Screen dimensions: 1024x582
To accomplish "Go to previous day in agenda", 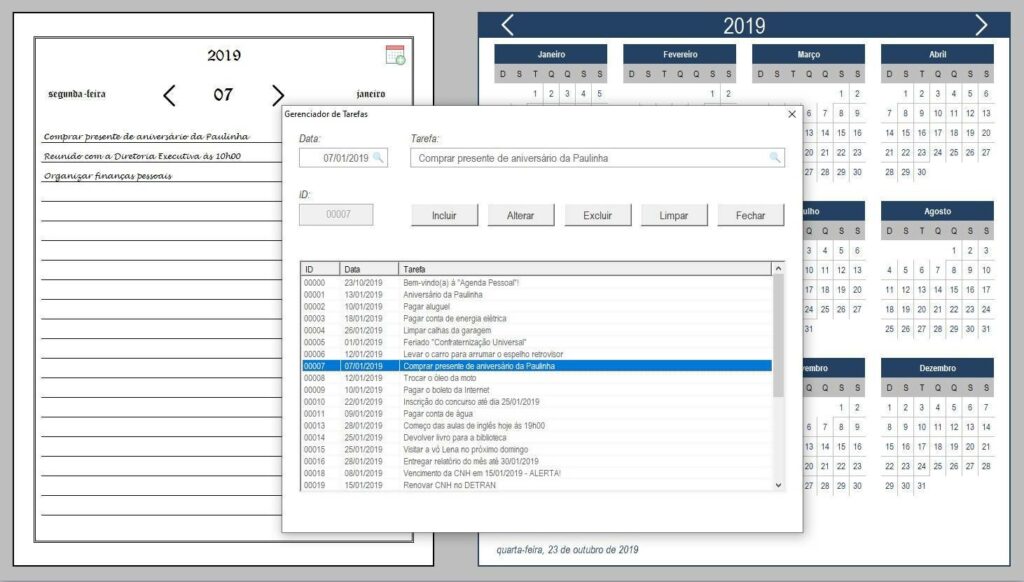I will coord(169,95).
